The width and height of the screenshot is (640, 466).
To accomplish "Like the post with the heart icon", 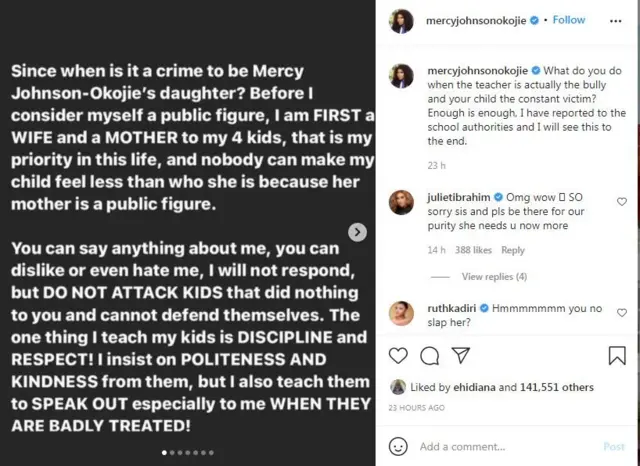I will 398,355.
